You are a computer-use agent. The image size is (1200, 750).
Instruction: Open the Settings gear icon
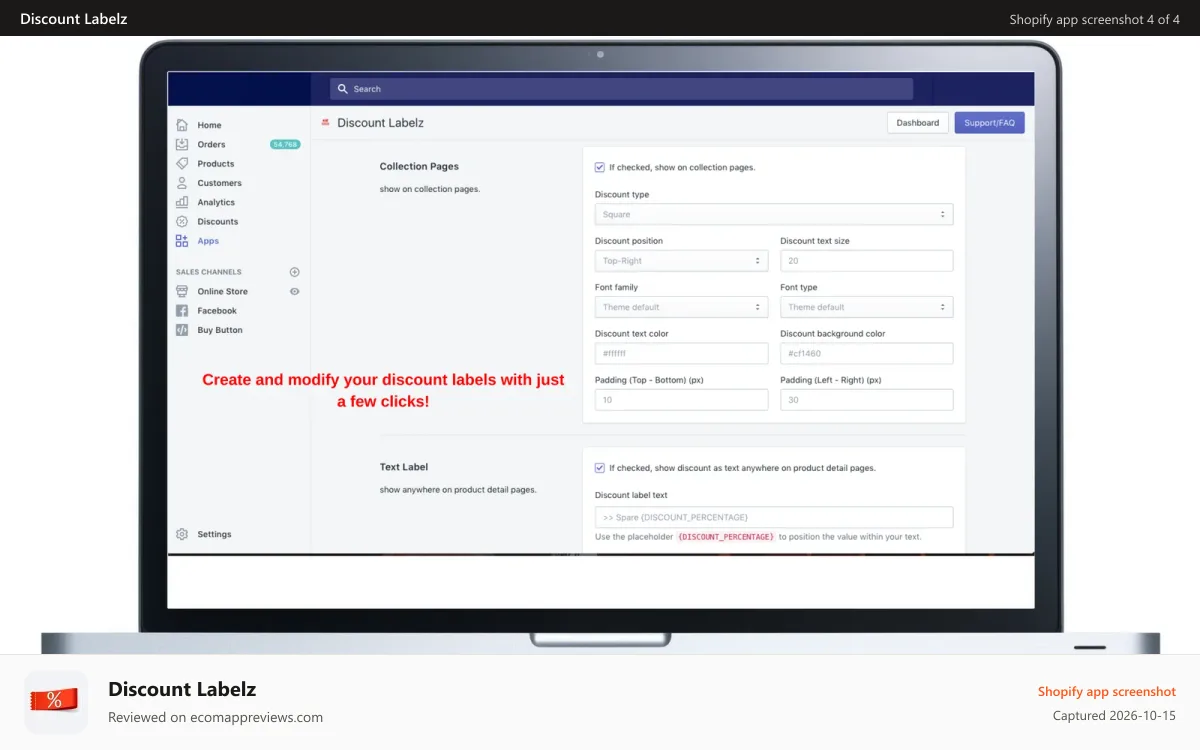coord(182,534)
